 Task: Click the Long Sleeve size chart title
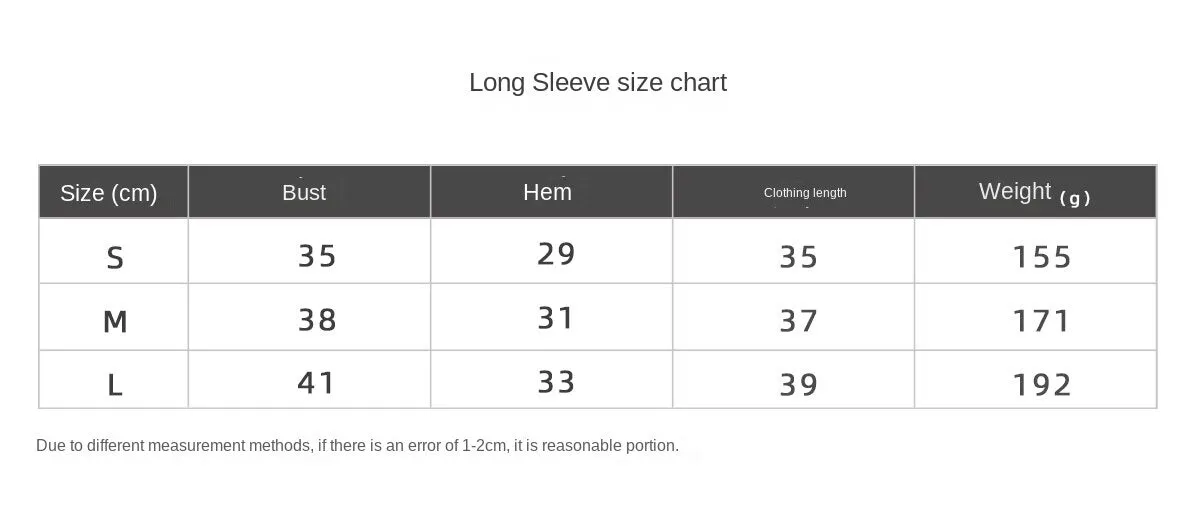[x=598, y=82]
